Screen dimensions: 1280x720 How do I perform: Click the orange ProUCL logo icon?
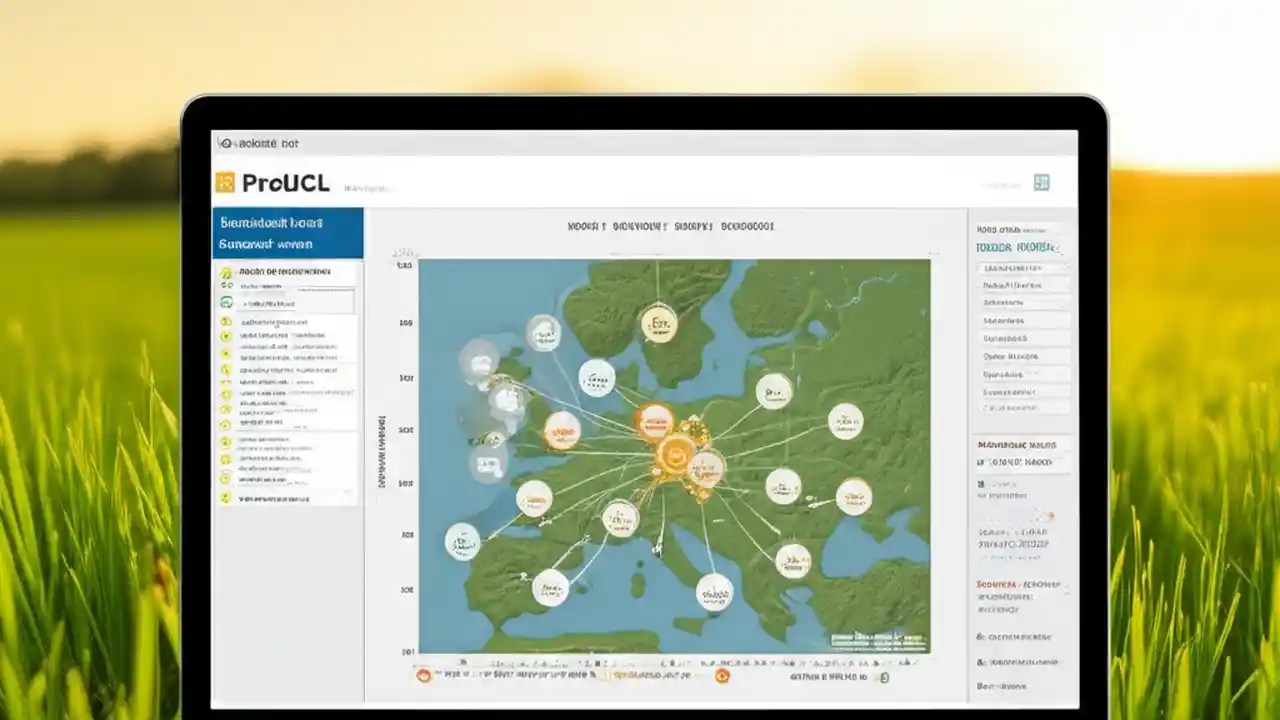click(227, 181)
